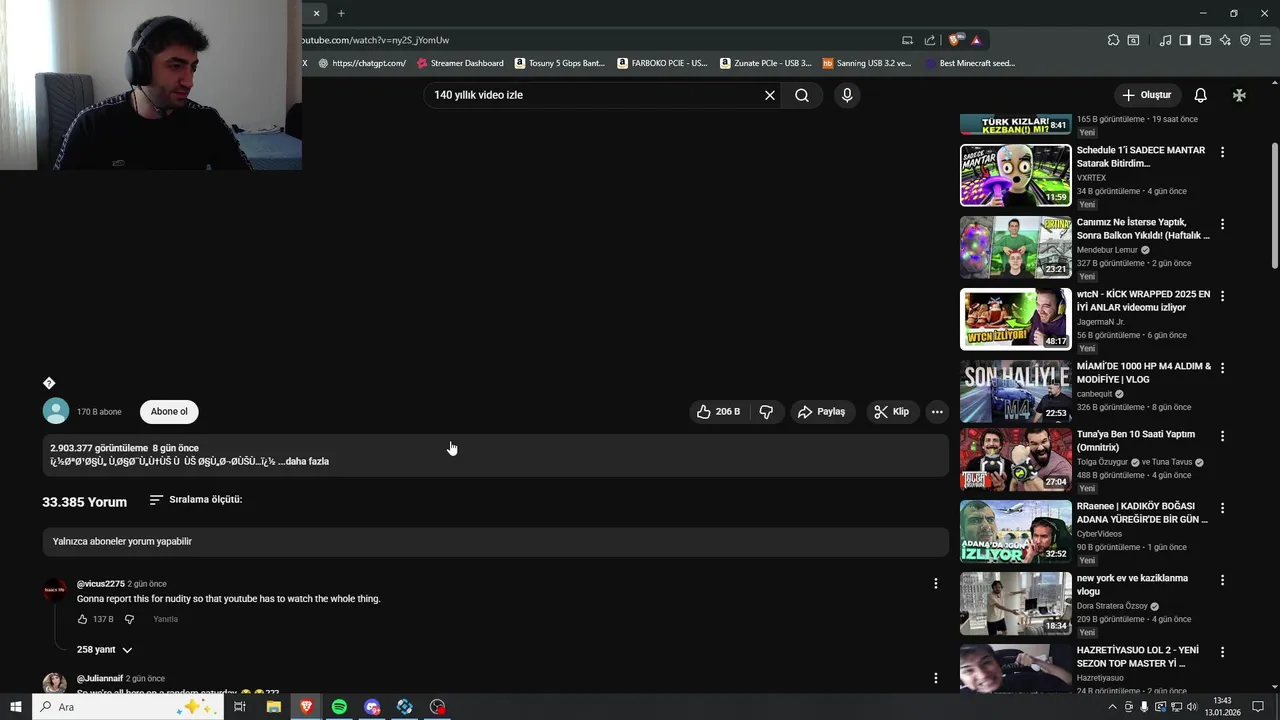
Task: Close the current browser tab
Action: point(316,13)
